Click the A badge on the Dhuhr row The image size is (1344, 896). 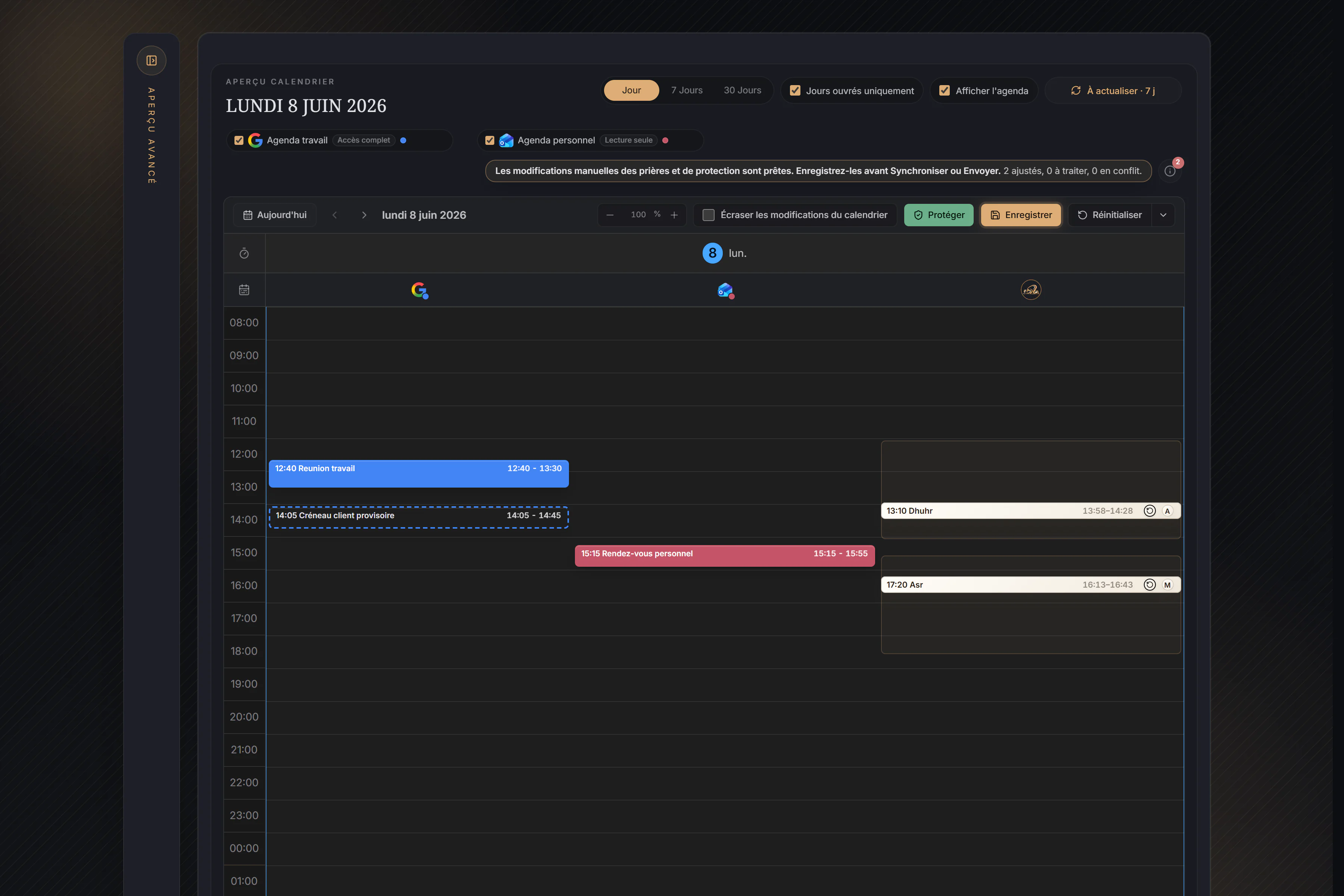coord(1167,511)
